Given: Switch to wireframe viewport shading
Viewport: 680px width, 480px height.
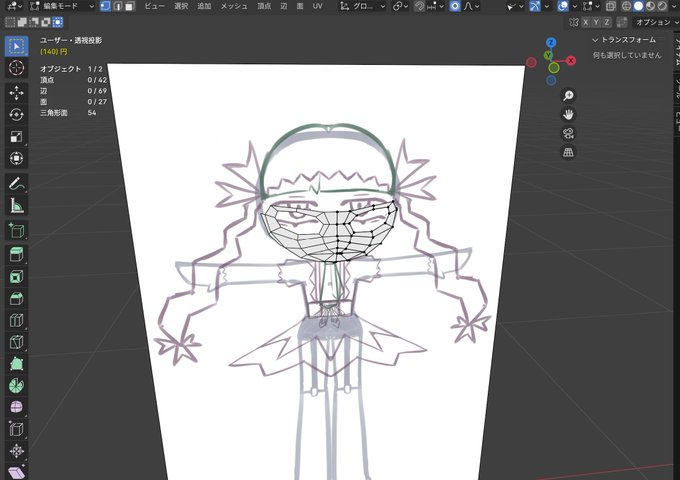Looking at the screenshot, I should click(x=626, y=6).
